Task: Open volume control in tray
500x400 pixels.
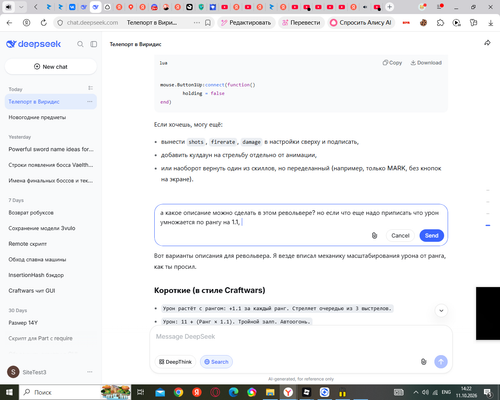Action: (x=425, y=392)
